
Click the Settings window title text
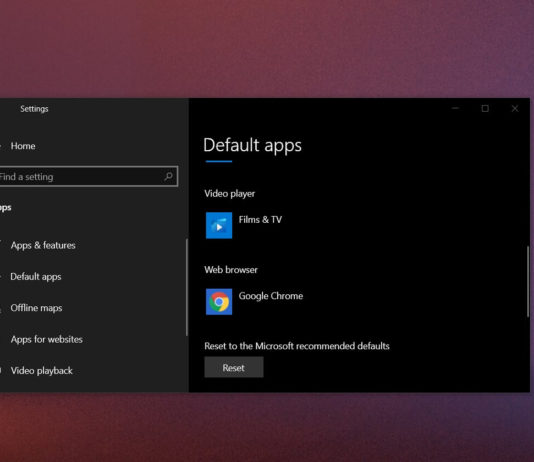(x=34, y=109)
